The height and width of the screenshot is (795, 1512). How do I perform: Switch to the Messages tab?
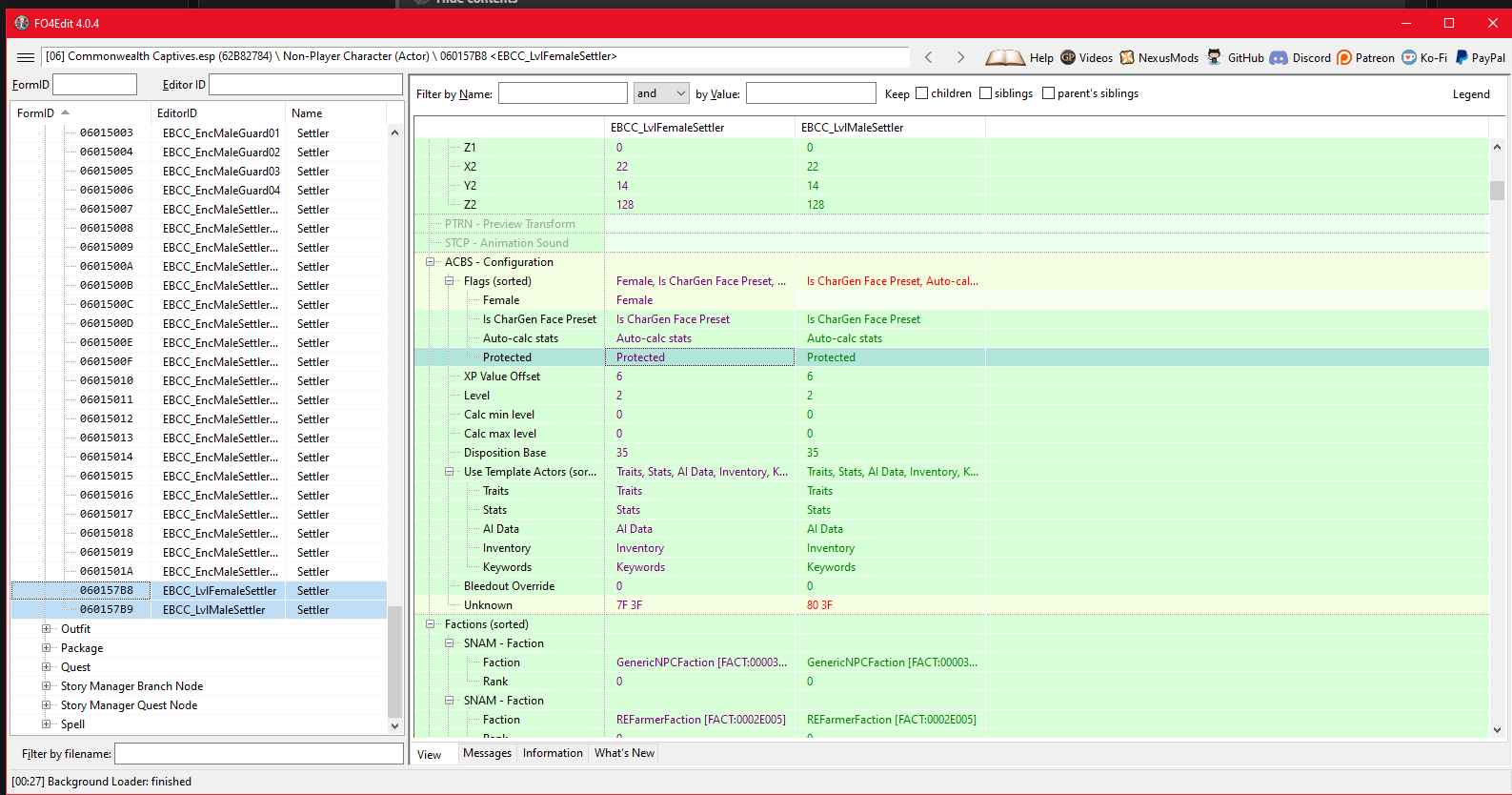coord(487,753)
